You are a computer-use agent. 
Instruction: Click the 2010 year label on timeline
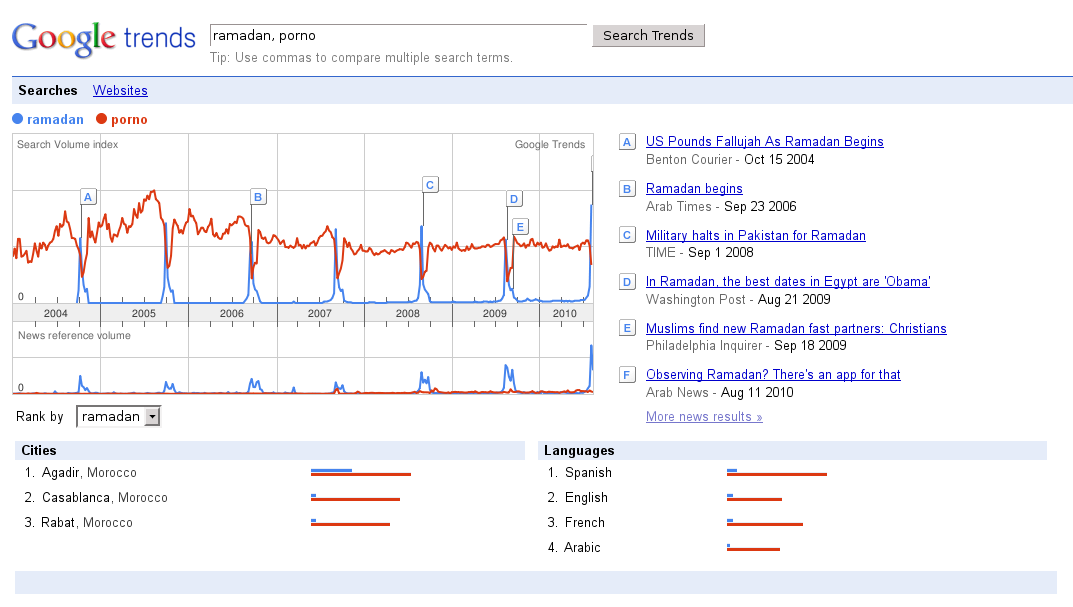pyautogui.click(x=565, y=313)
